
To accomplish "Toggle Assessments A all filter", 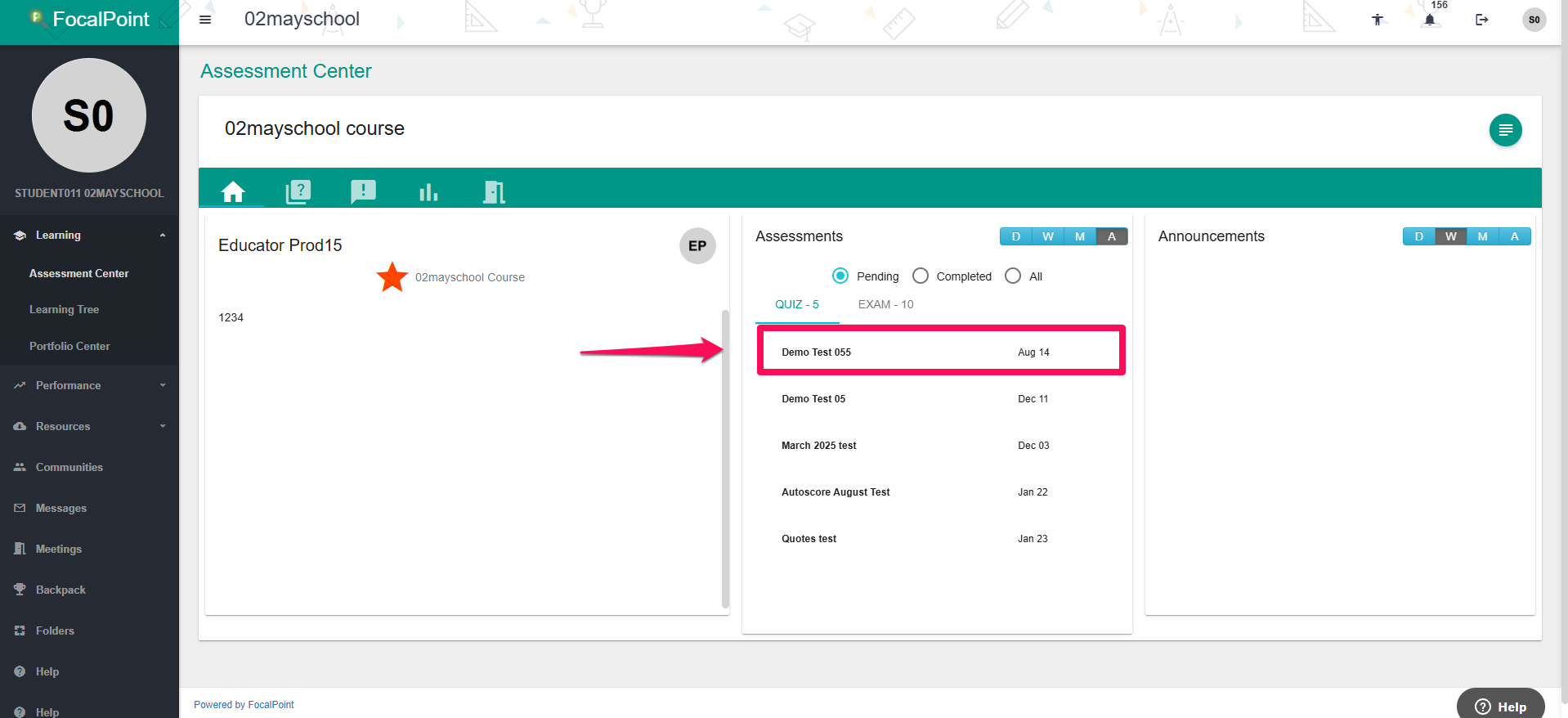I will click(1112, 236).
